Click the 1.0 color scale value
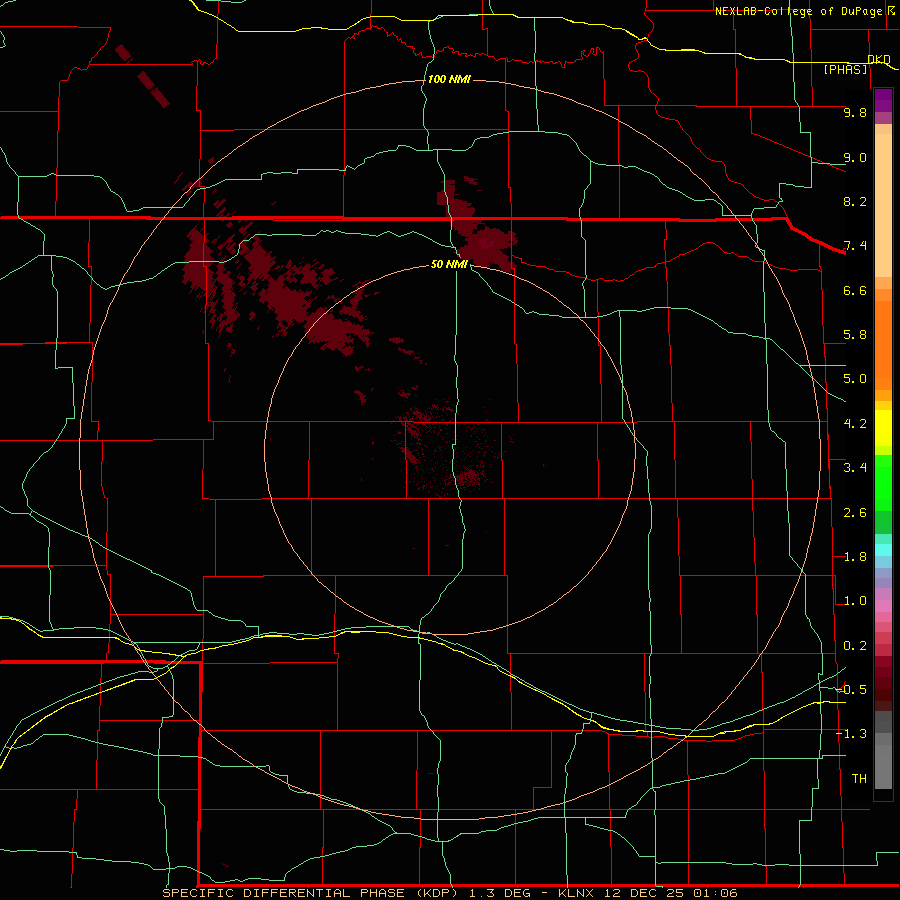Viewport: 900px width, 900px height. point(855,601)
